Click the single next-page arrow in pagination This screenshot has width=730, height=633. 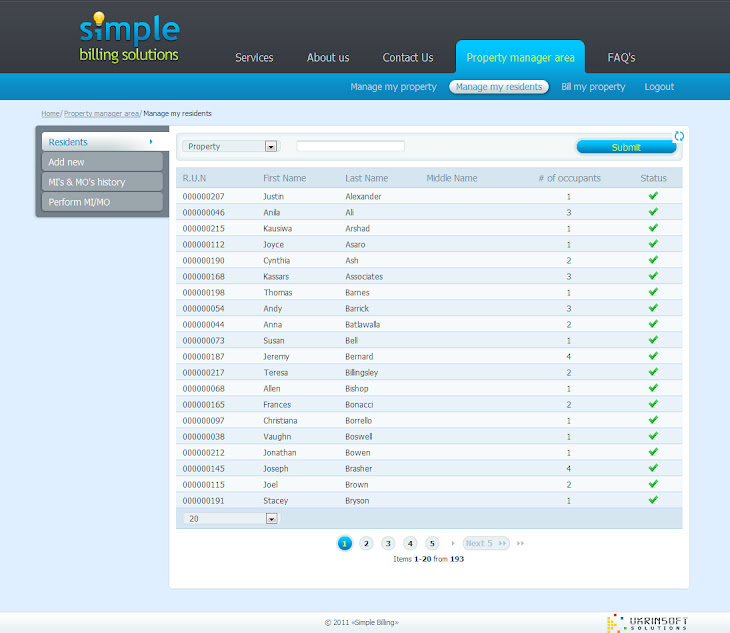(x=453, y=543)
